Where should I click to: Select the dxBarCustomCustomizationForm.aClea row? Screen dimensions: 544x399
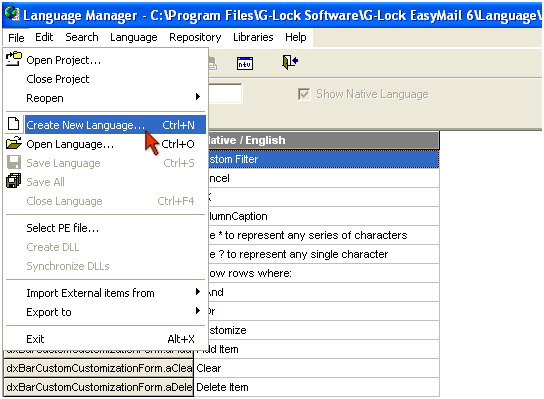click(99, 368)
